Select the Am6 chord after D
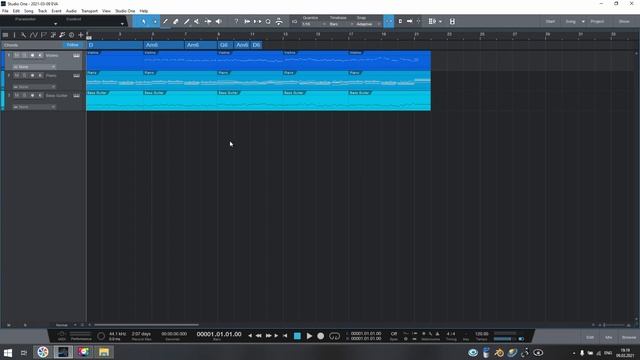Viewport: 640px width, 360px height. [164, 45]
